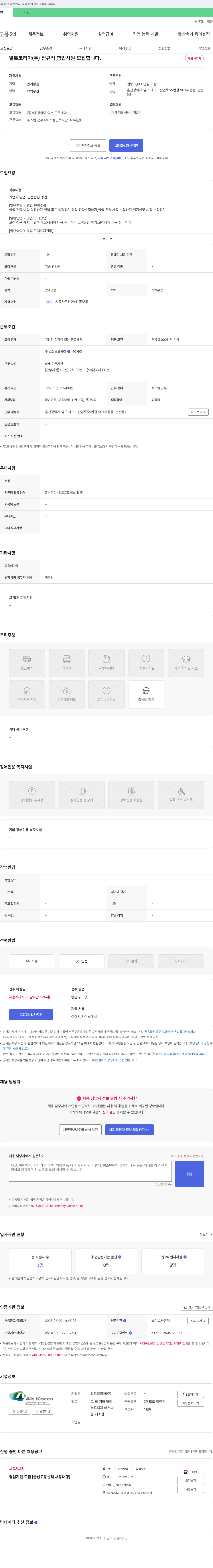
Task: Click the 로그인 link at top
Action: click(x=199, y=21)
